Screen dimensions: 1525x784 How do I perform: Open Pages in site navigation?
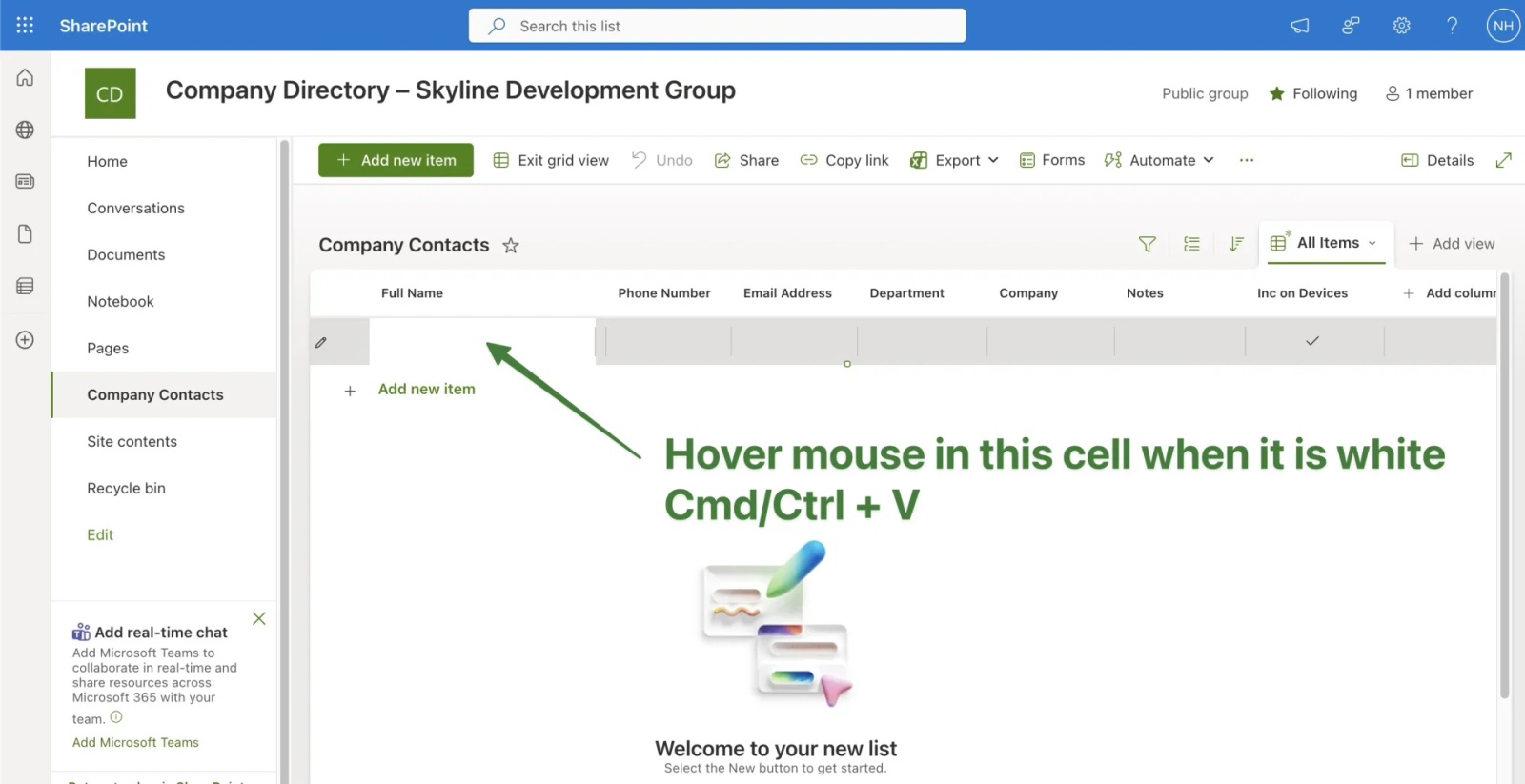[x=108, y=348]
